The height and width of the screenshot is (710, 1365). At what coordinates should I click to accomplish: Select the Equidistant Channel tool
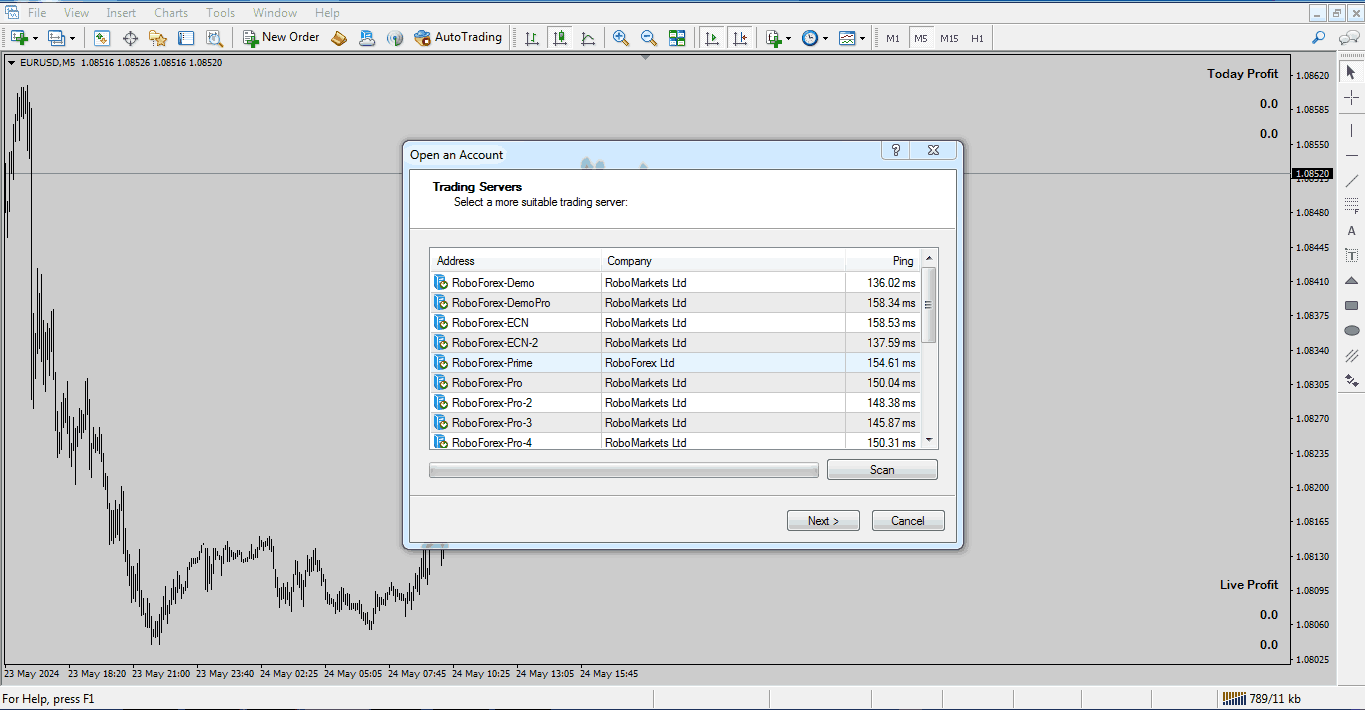(x=1352, y=356)
